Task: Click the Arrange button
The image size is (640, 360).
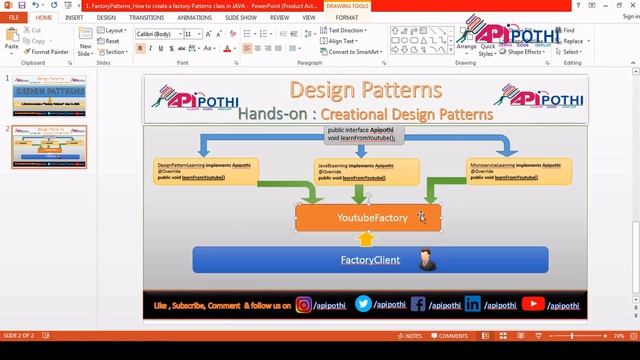Action: (x=466, y=41)
